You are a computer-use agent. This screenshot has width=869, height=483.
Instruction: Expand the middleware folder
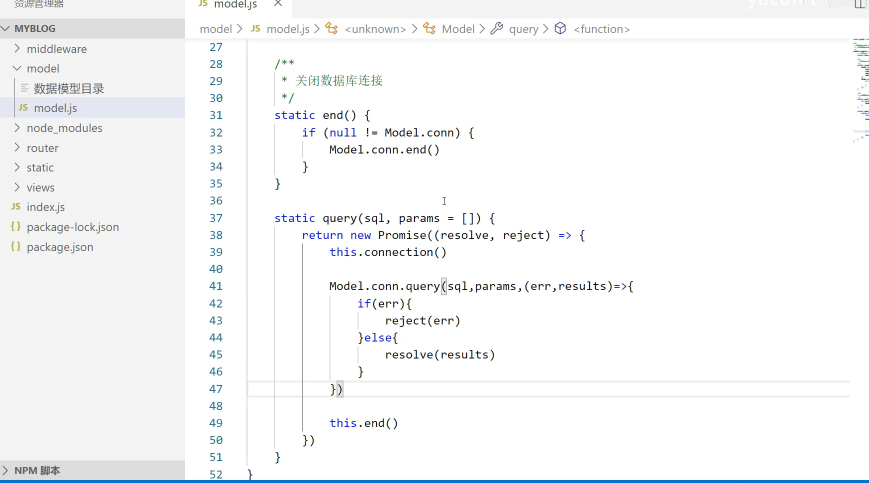(17, 49)
